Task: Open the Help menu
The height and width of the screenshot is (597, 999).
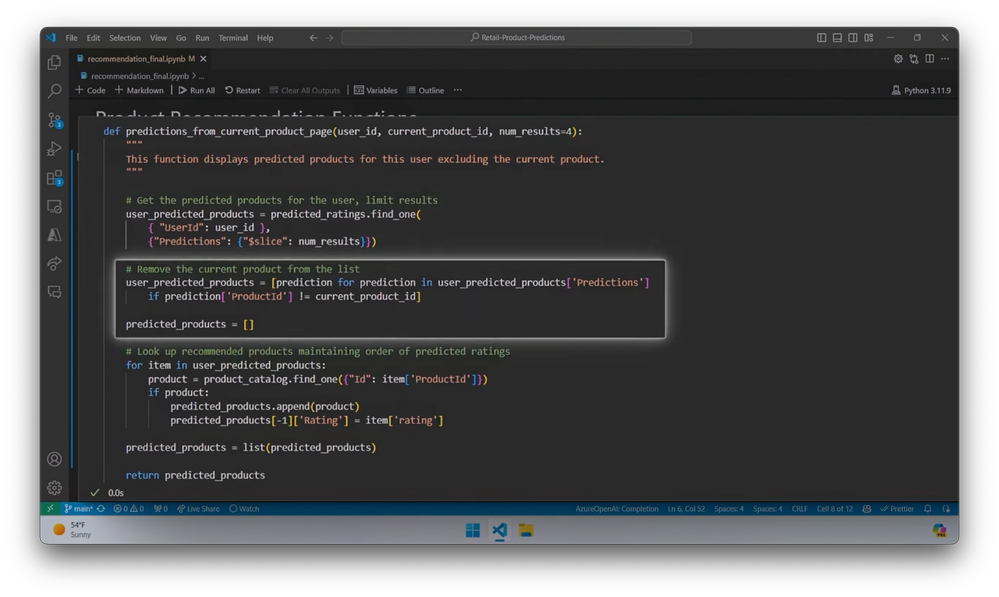Action: tap(265, 38)
